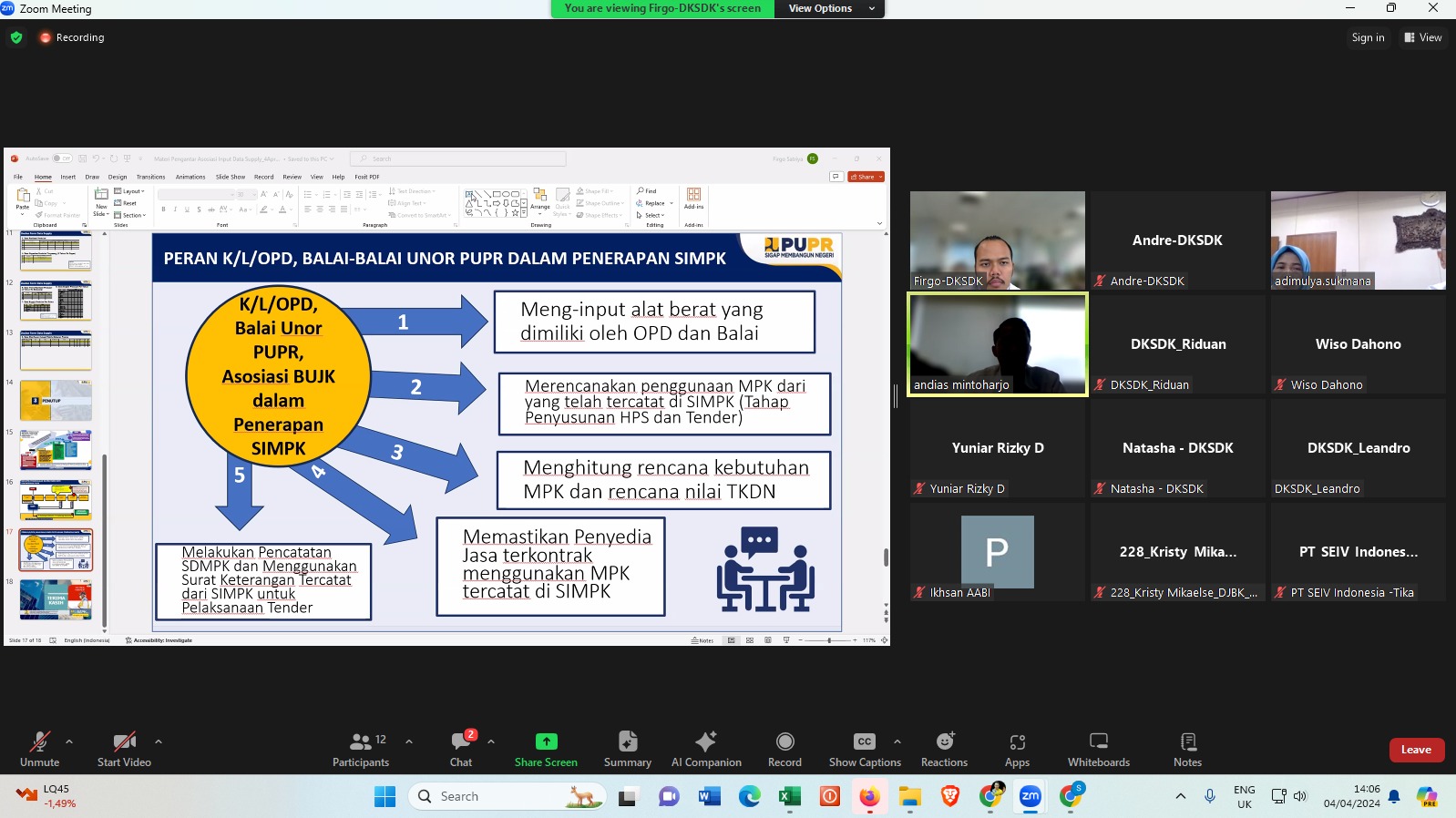Open the Participants panel

pos(361,750)
